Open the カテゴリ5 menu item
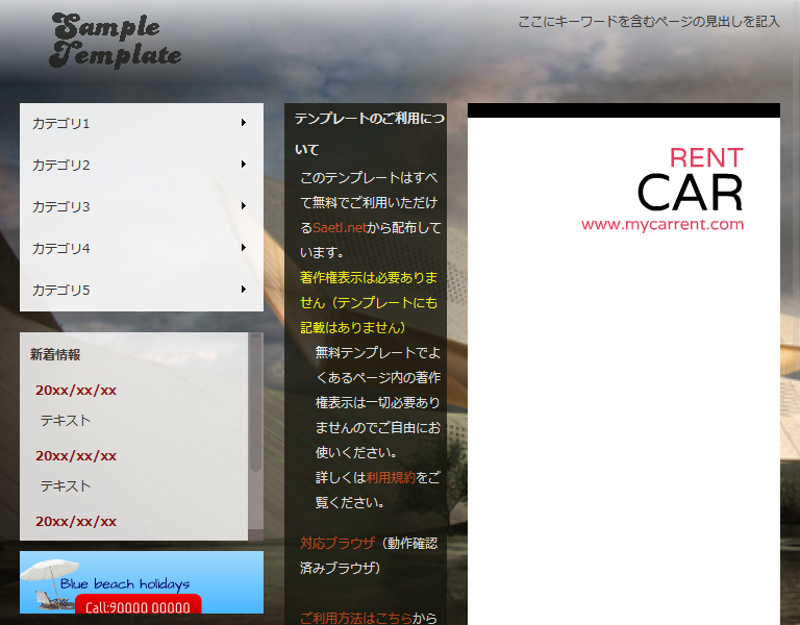 coord(61,290)
